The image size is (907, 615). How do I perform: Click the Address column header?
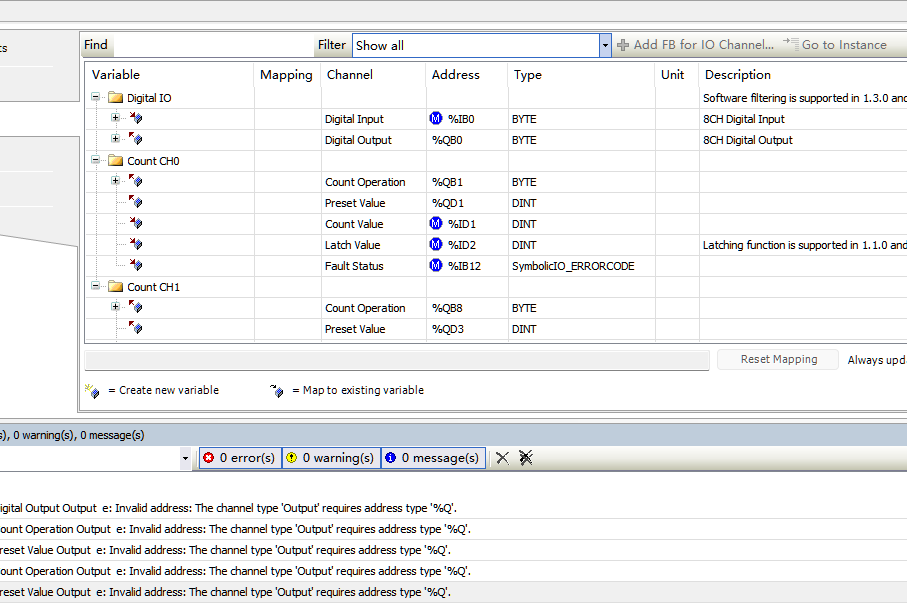coord(456,75)
